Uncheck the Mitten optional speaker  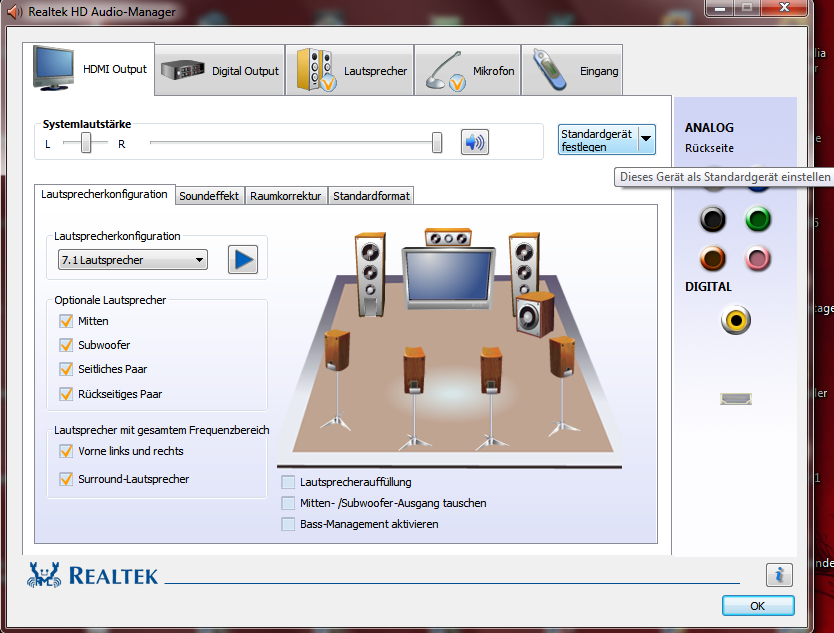pos(66,321)
